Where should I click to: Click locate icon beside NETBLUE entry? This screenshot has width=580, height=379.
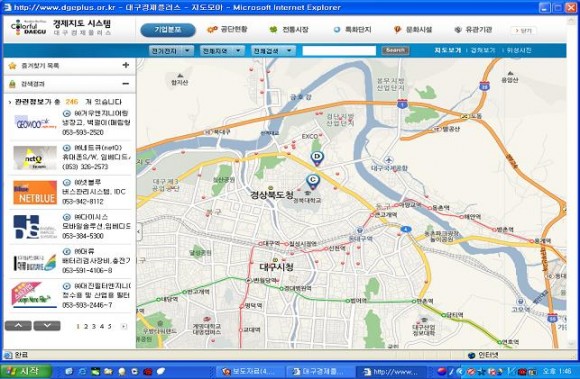click(x=67, y=182)
